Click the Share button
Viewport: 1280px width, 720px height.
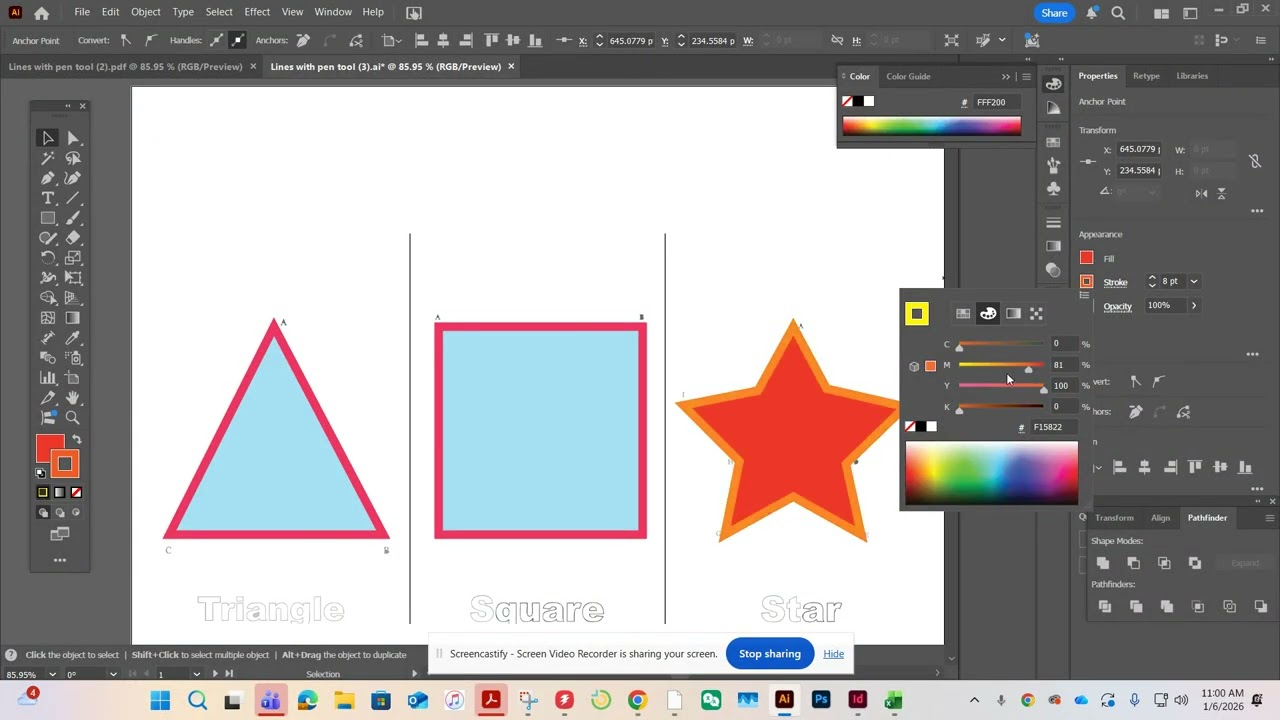point(1054,13)
